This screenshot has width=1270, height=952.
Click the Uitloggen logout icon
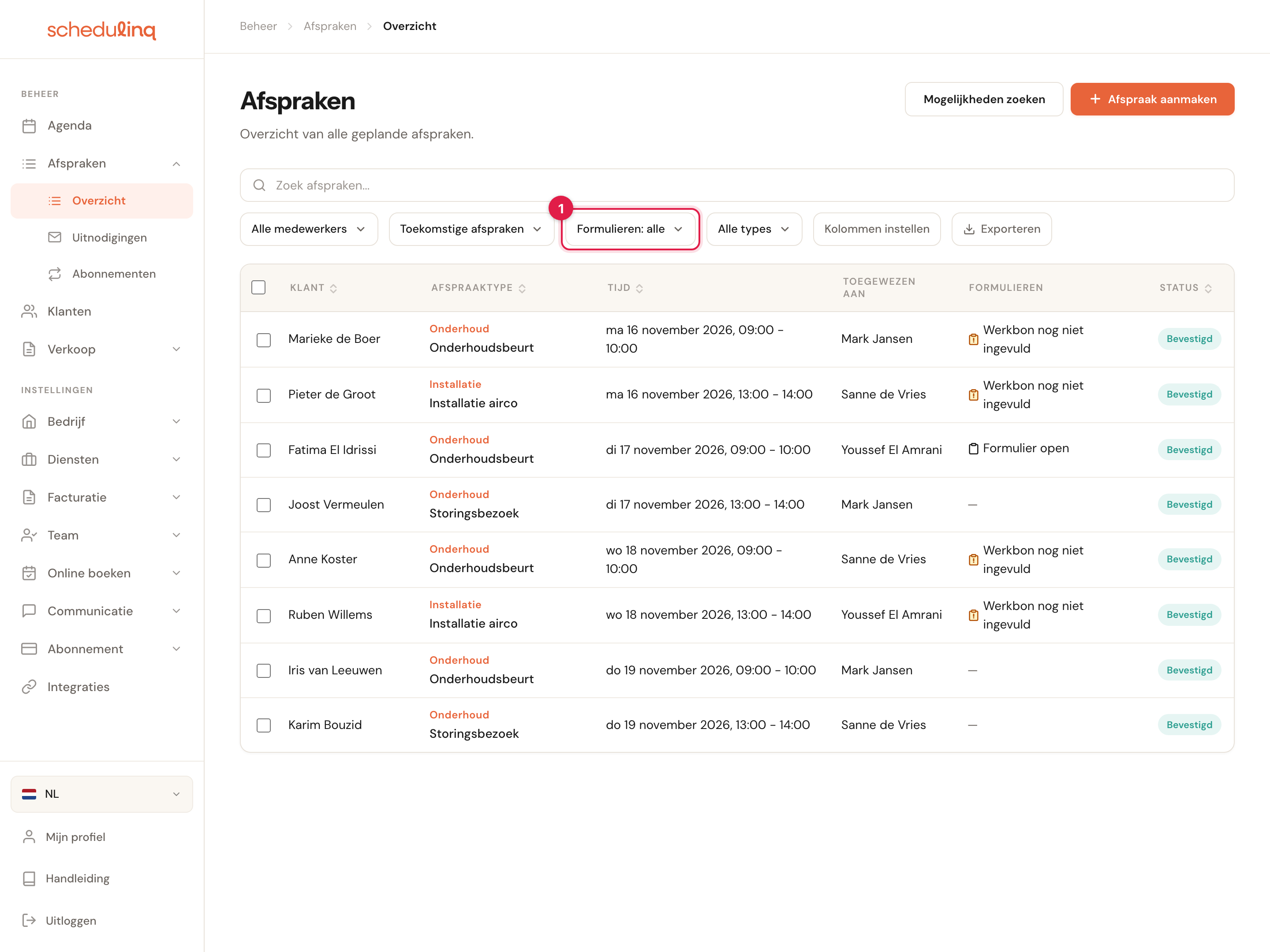pos(29,920)
